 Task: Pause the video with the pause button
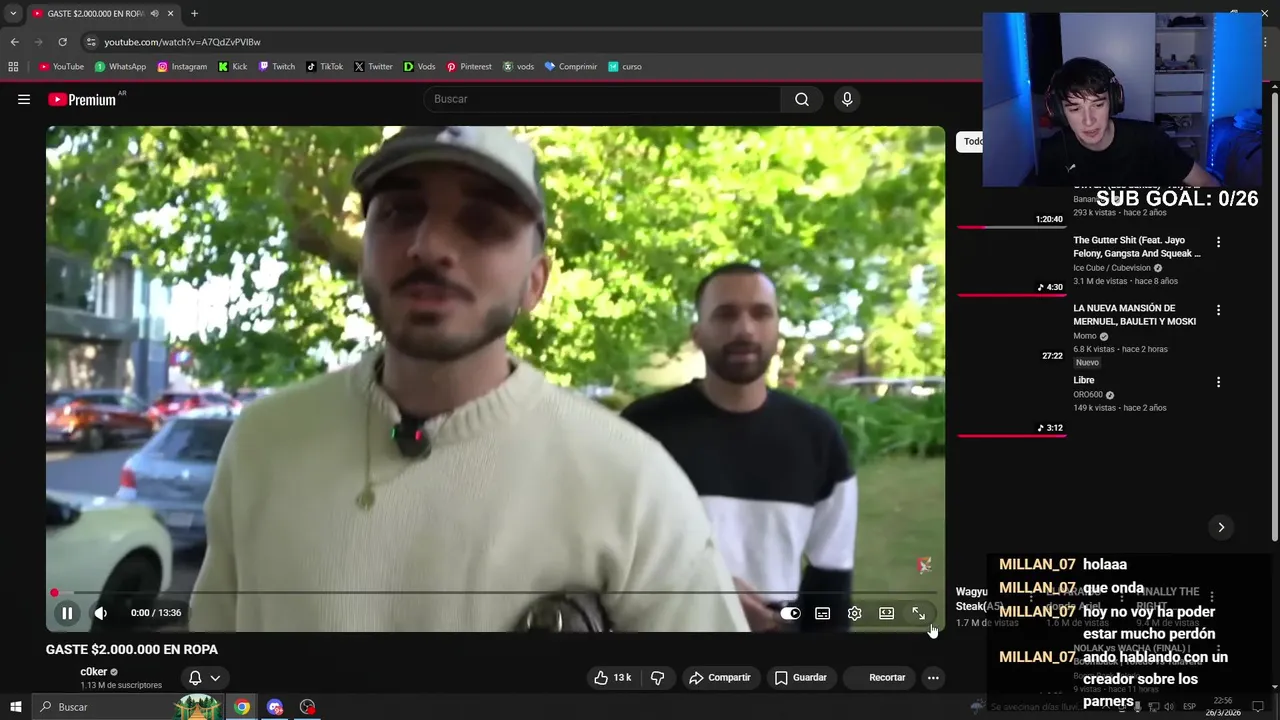tap(67, 613)
